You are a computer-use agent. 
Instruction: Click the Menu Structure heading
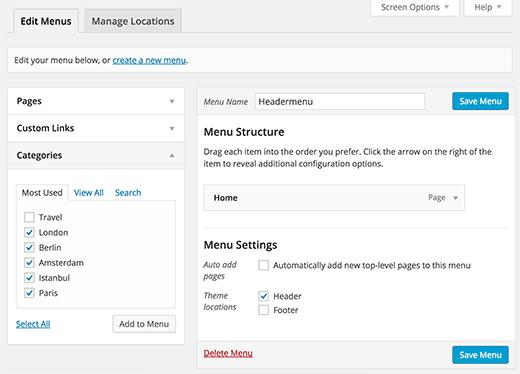[244, 132]
